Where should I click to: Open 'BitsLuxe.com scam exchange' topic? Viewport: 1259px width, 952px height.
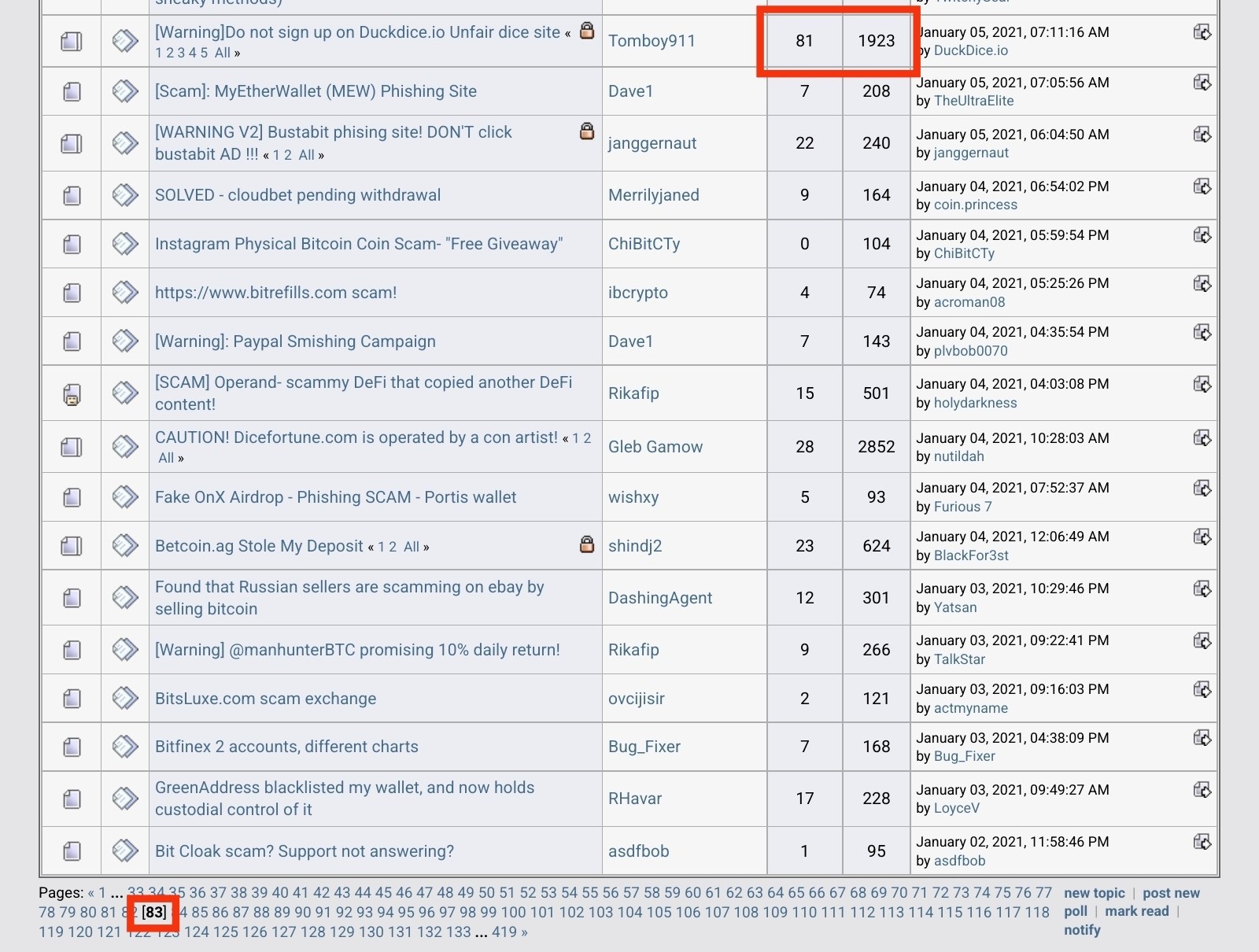pyautogui.click(x=265, y=699)
